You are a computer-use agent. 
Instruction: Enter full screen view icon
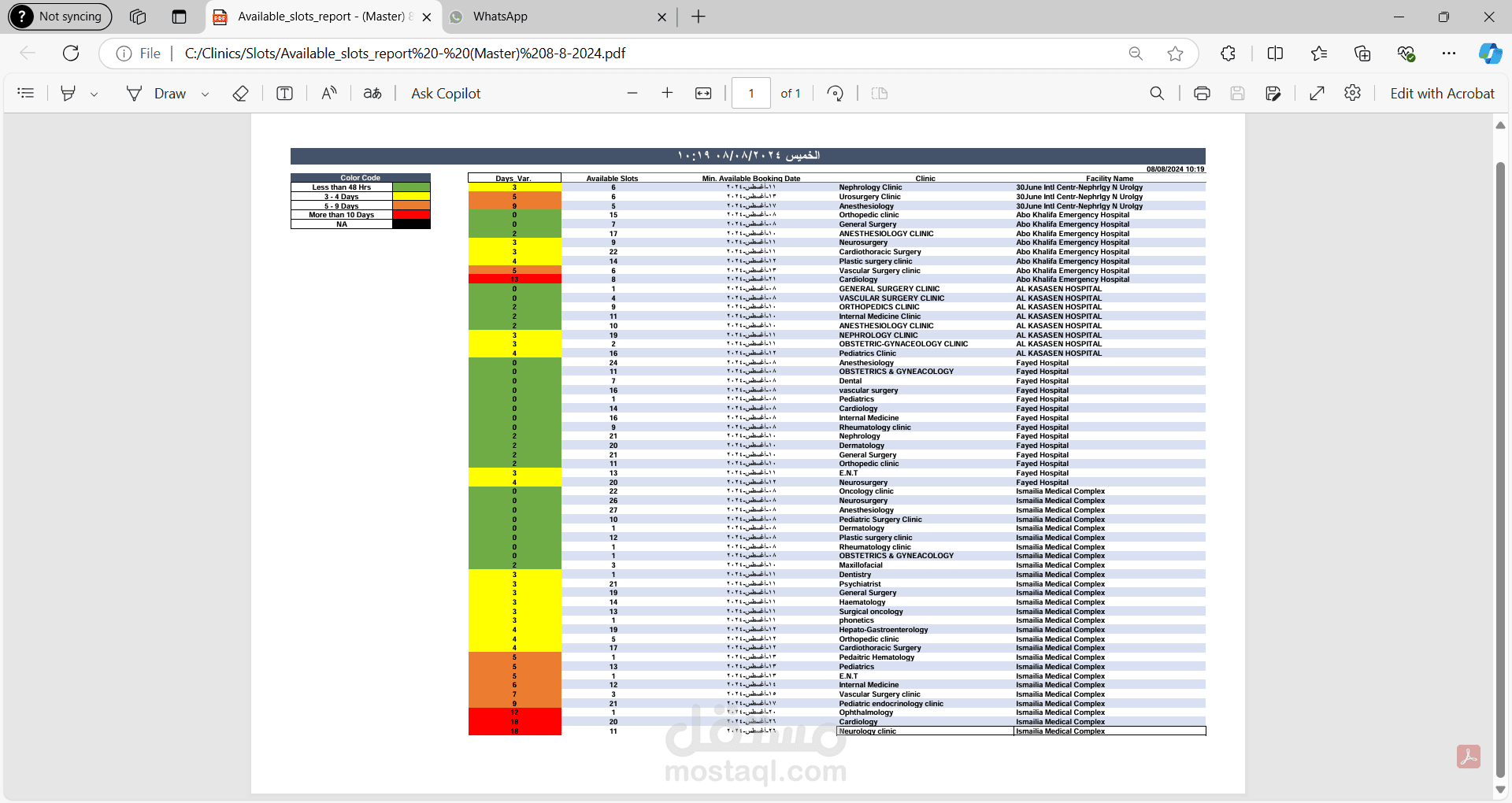coord(1317,93)
